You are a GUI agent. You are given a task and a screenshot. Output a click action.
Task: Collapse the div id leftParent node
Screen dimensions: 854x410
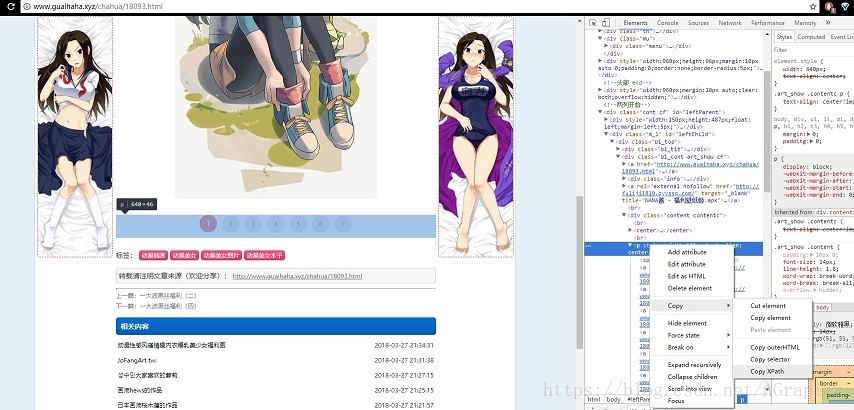tap(600, 112)
